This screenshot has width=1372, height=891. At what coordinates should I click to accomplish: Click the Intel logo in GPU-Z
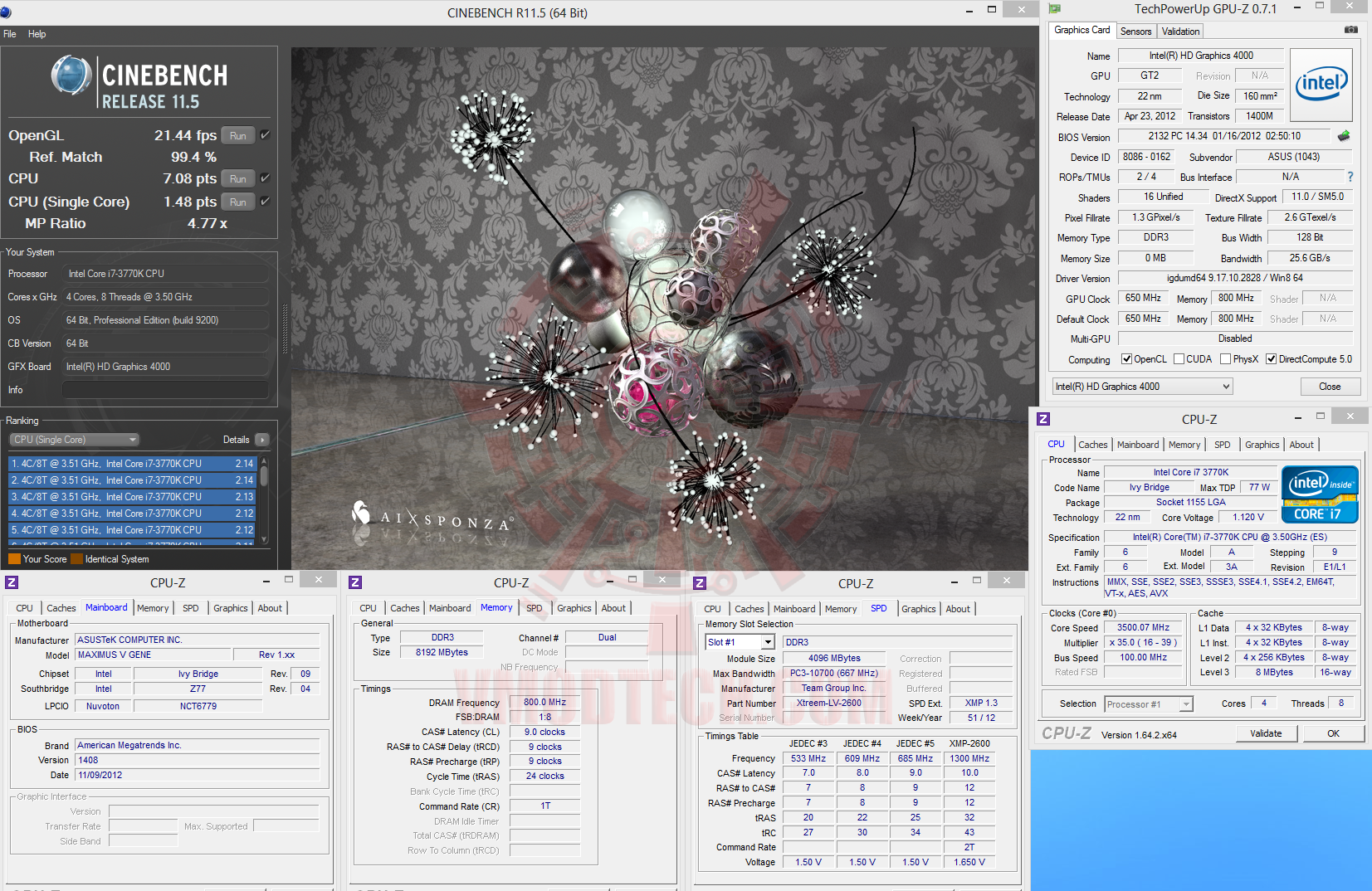tap(1321, 84)
